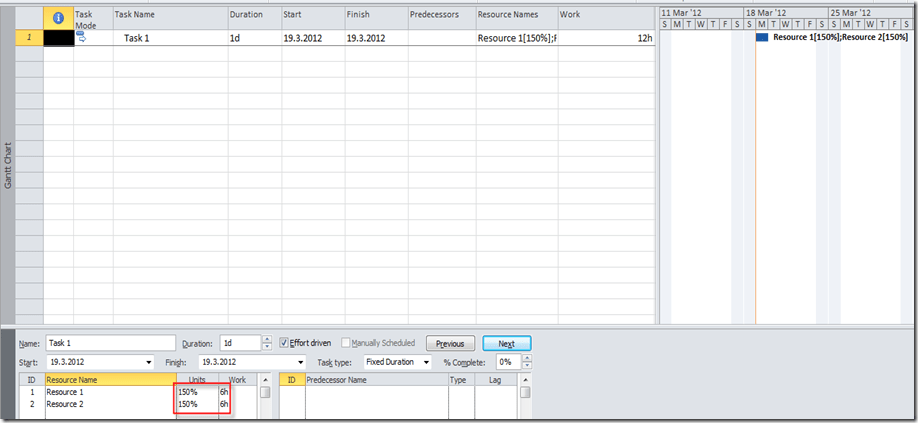This screenshot has width=918, height=423.
Task: Click the Name input field
Action: [110, 343]
